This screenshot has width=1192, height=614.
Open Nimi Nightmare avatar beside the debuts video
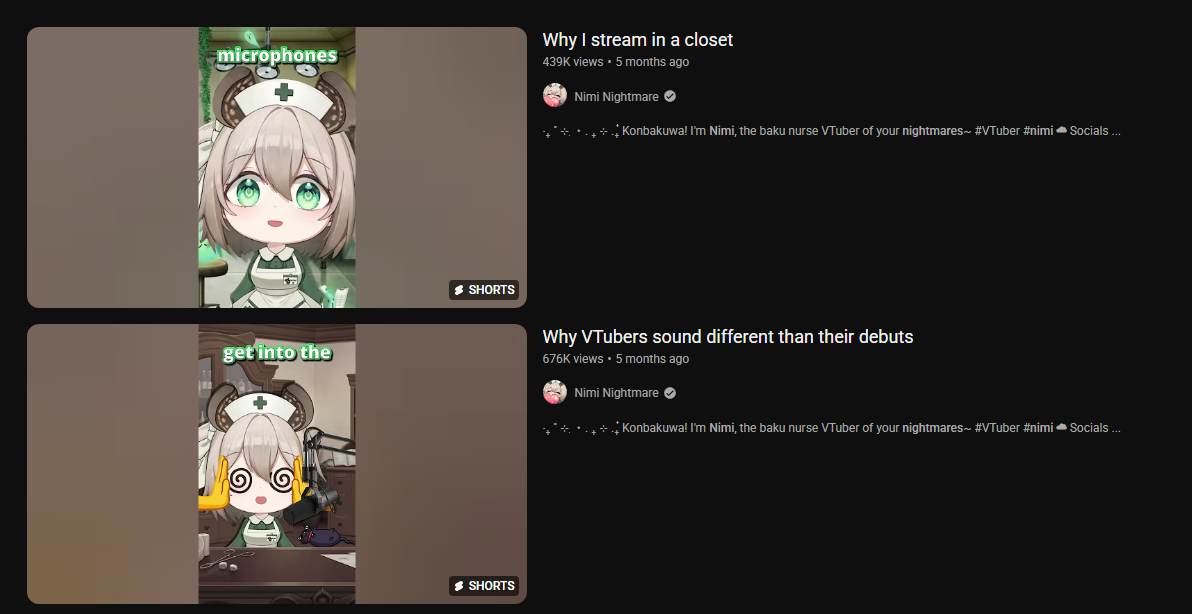tap(555, 392)
